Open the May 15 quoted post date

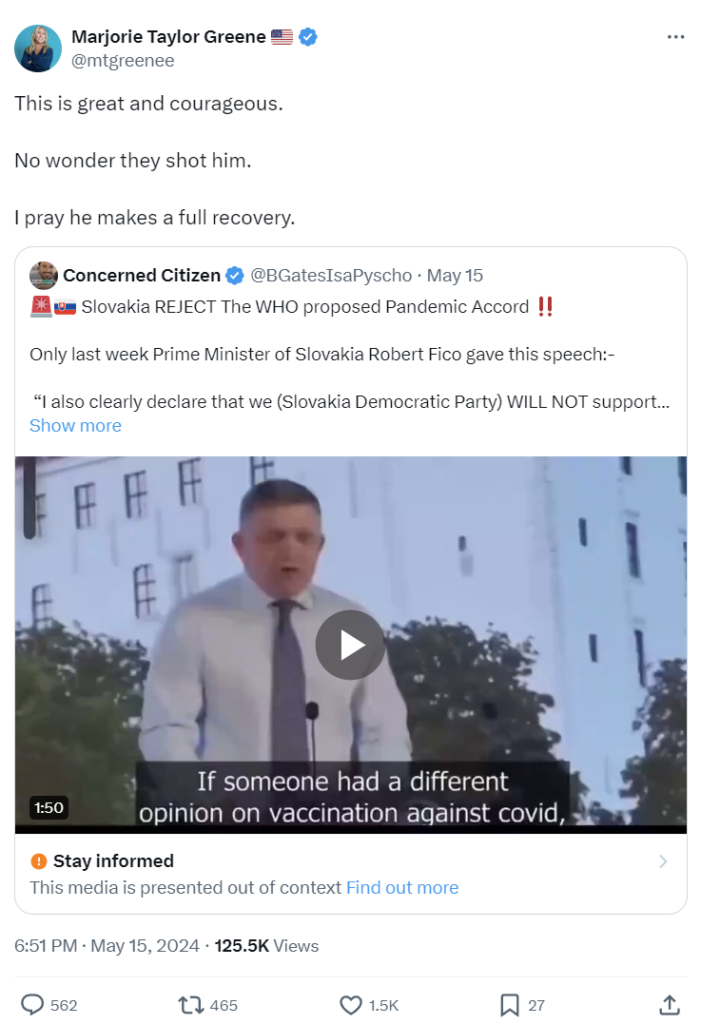(x=455, y=276)
